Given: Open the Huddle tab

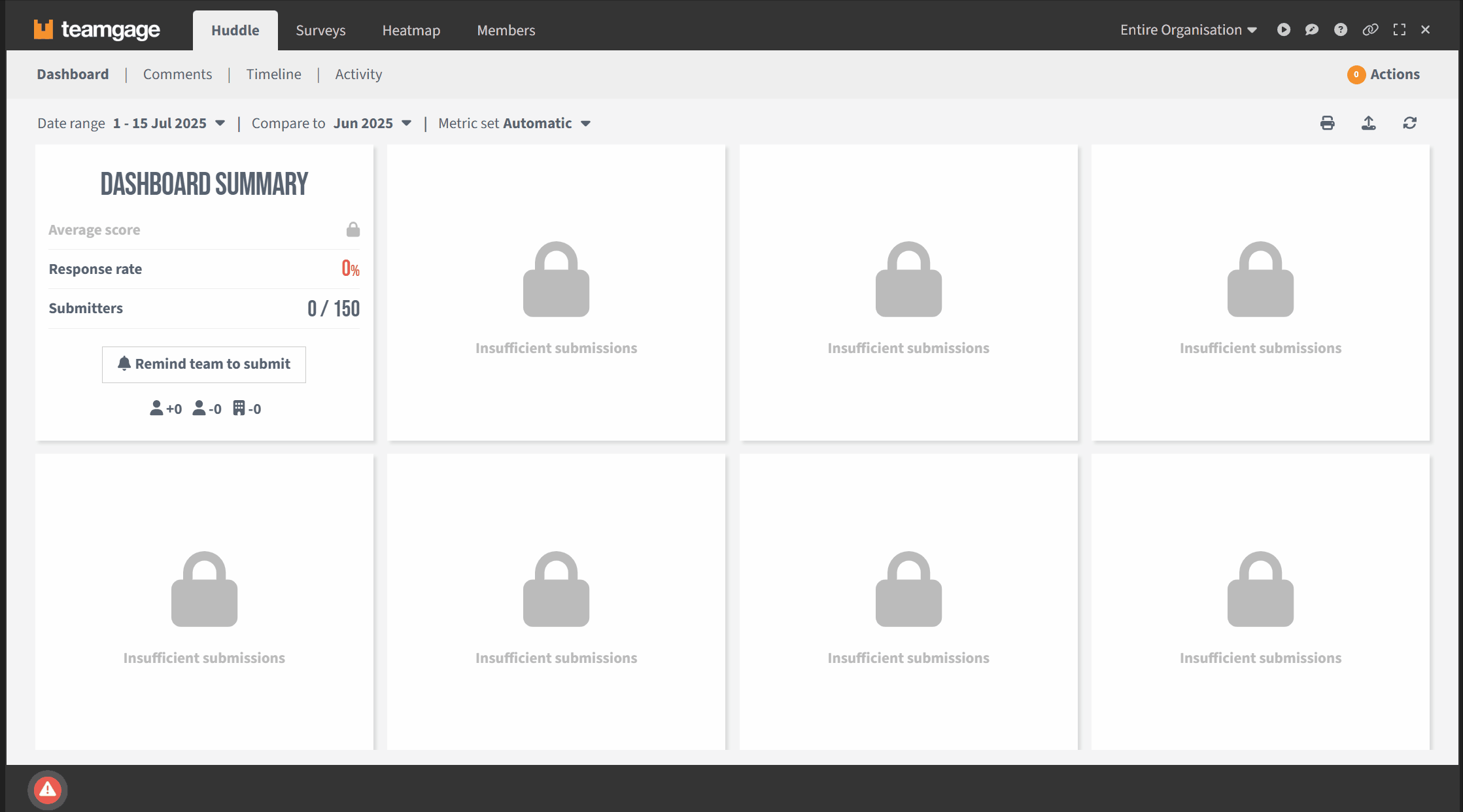Looking at the screenshot, I should pos(235,30).
